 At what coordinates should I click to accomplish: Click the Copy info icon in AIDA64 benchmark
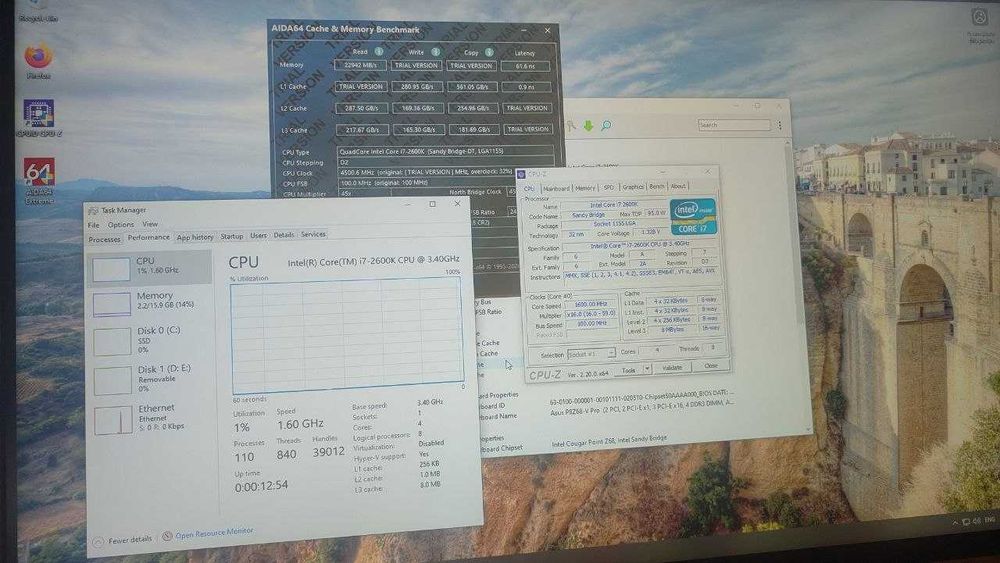coord(489,52)
